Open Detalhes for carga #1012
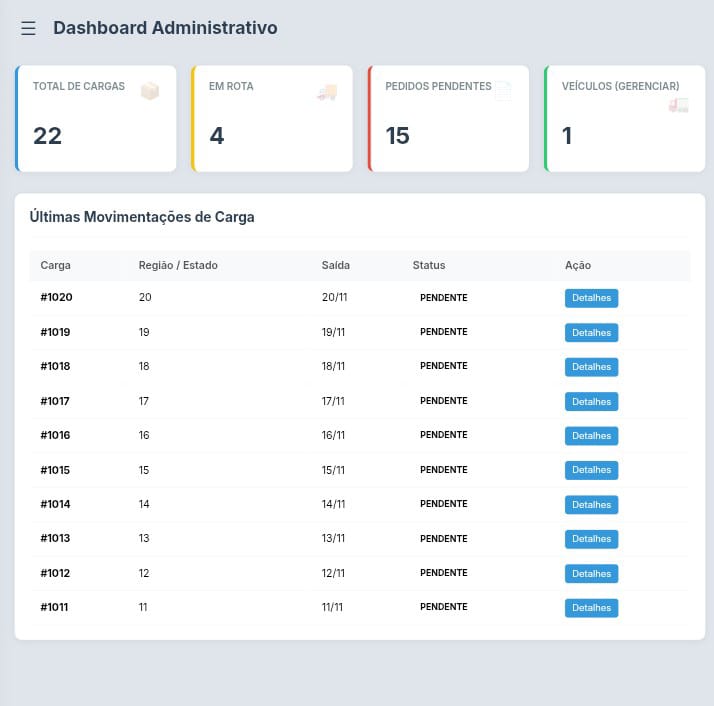 tap(591, 574)
